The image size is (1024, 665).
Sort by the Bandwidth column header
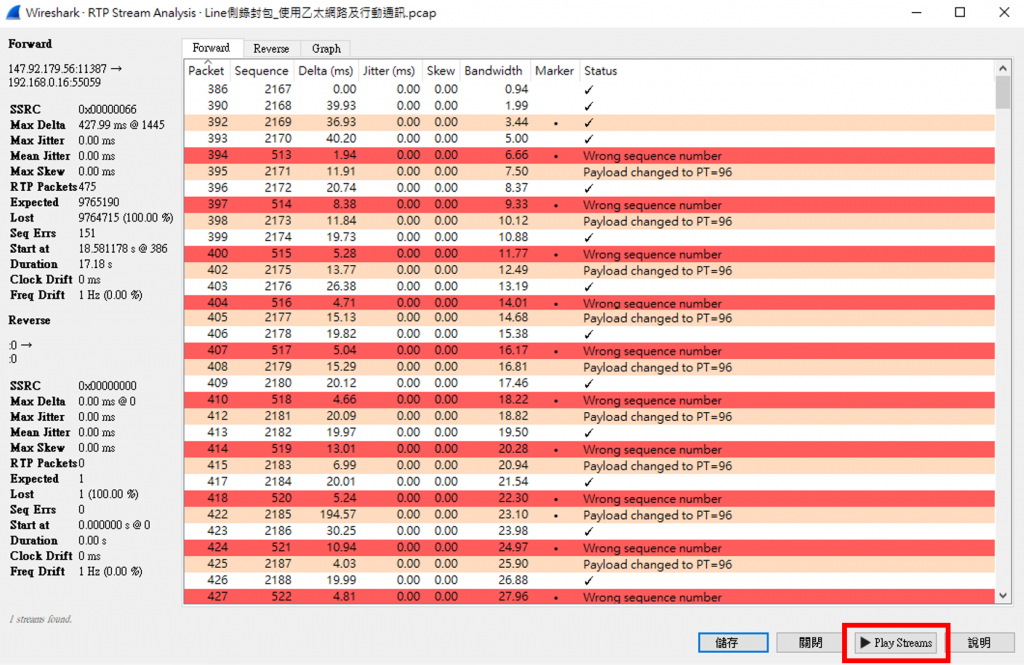pyautogui.click(x=493, y=71)
